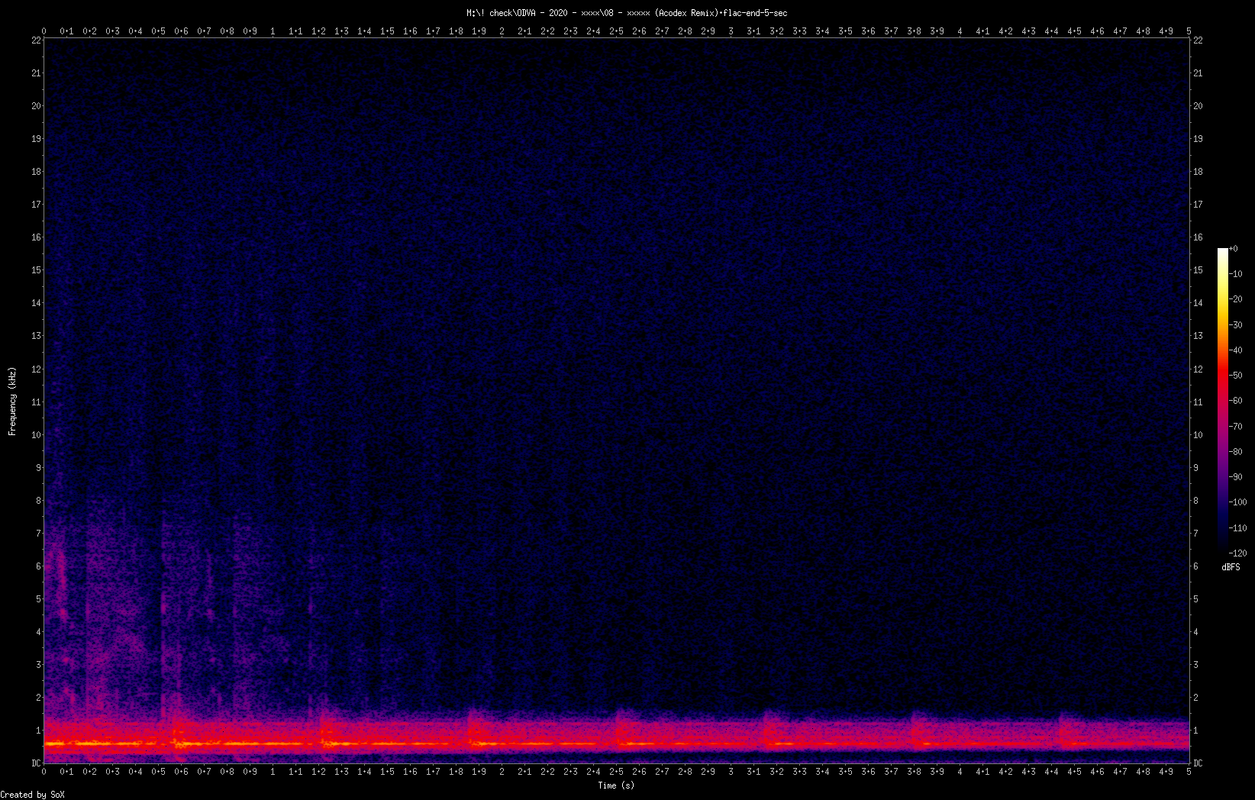Viewport: 1255px width, 800px height.
Task: Select the '-50' value on dBFS legend
Action: [x=1235, y=376]
